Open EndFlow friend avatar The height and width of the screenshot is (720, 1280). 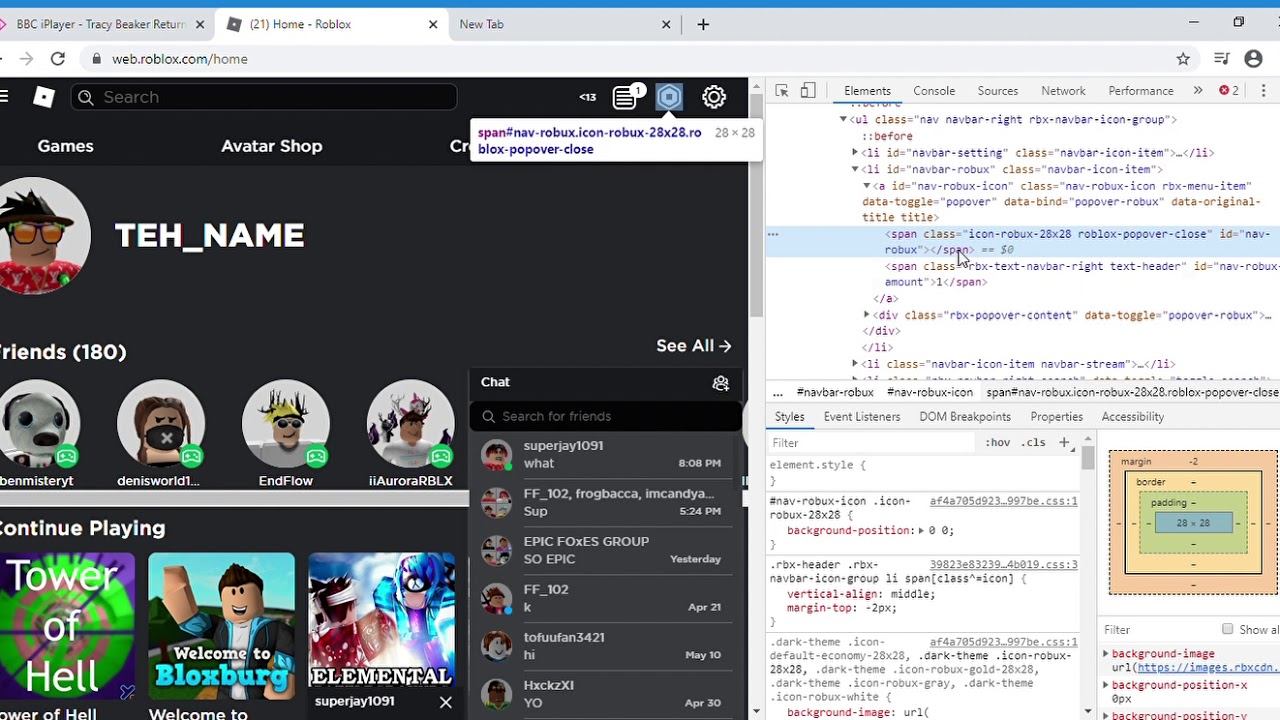(x=286, y=424)
